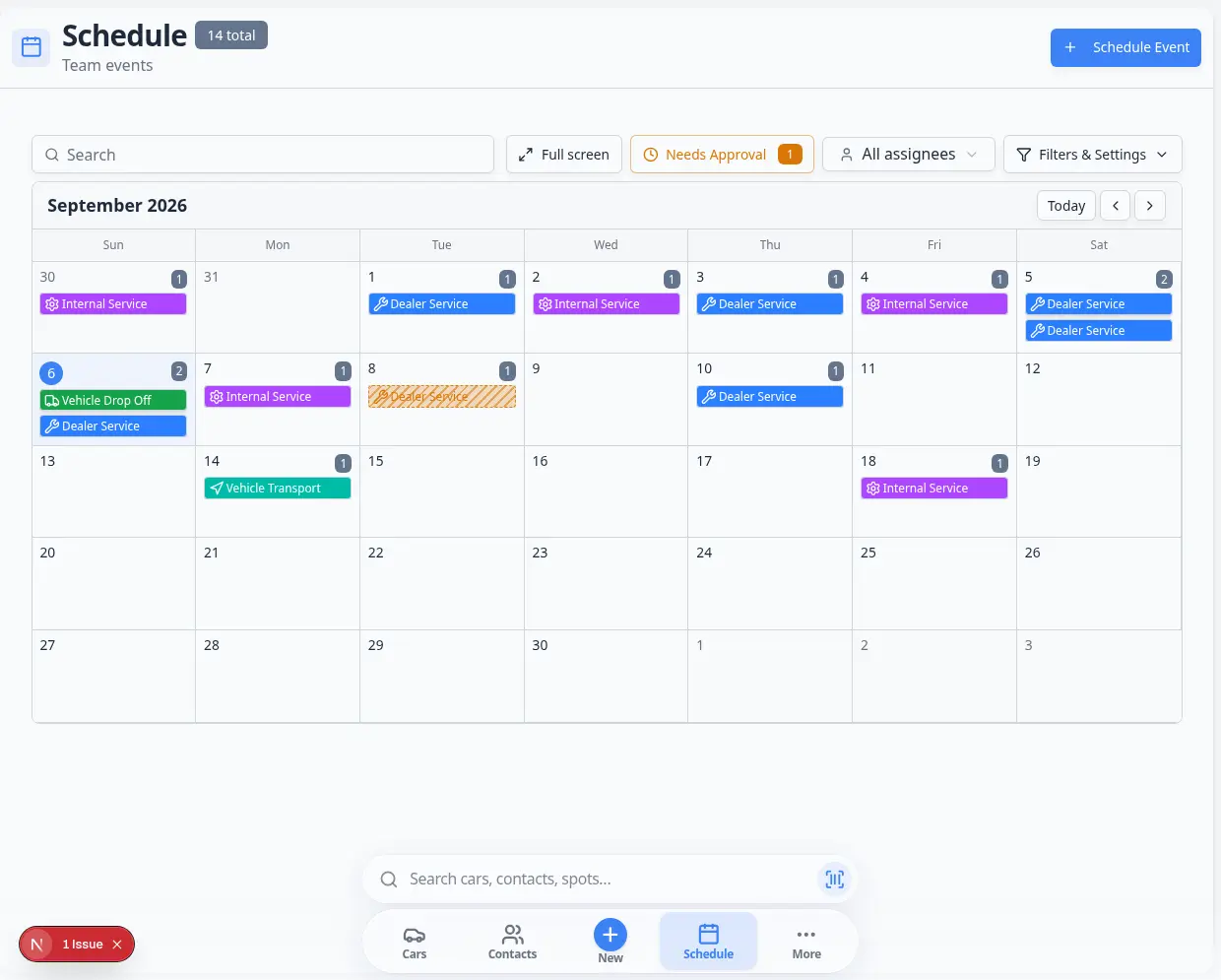Click the event count badge on September 14
The height and width of the screenshot is (980, 1221).
343,463
